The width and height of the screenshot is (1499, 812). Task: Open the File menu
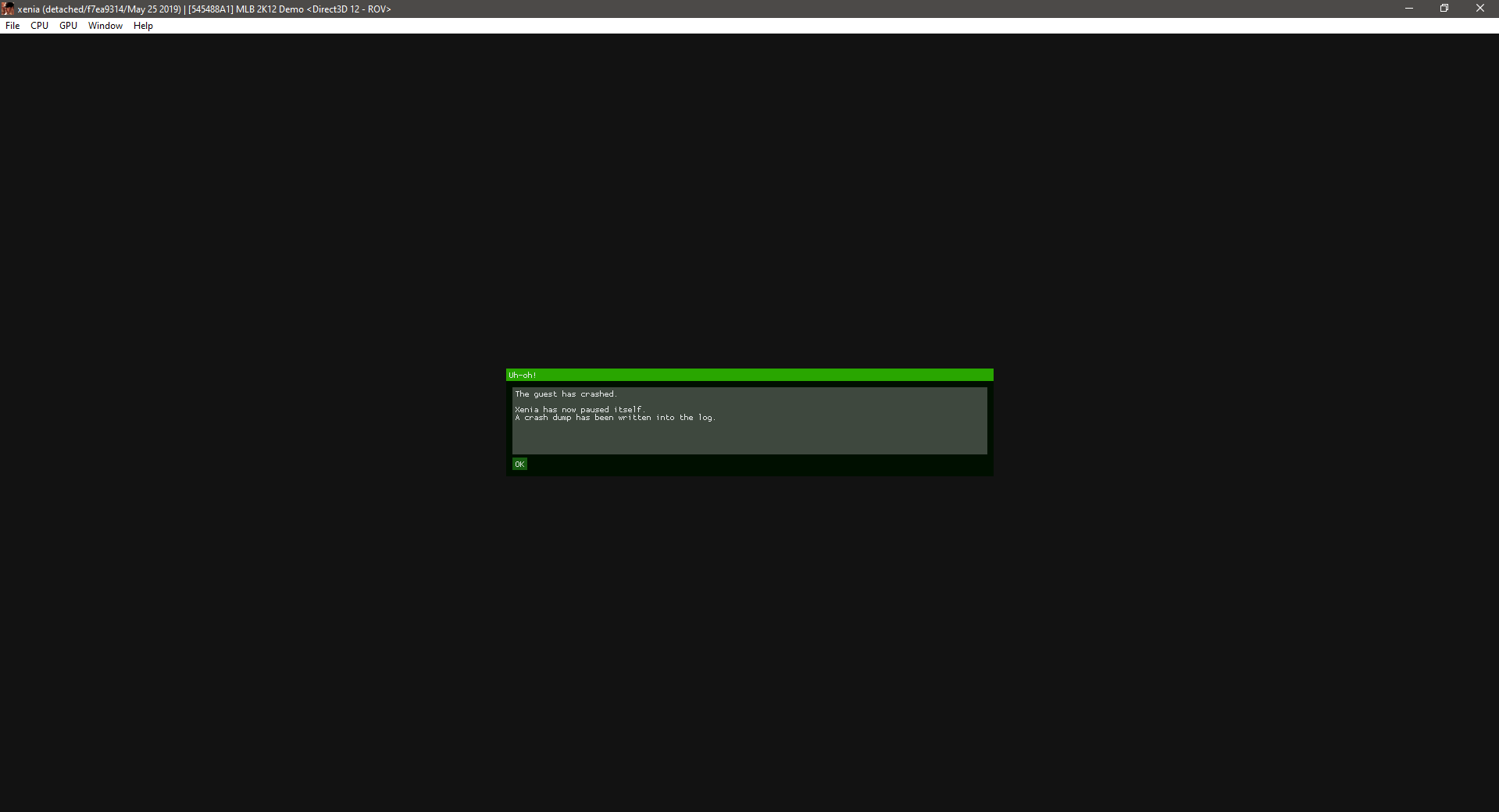pos(12,25)
